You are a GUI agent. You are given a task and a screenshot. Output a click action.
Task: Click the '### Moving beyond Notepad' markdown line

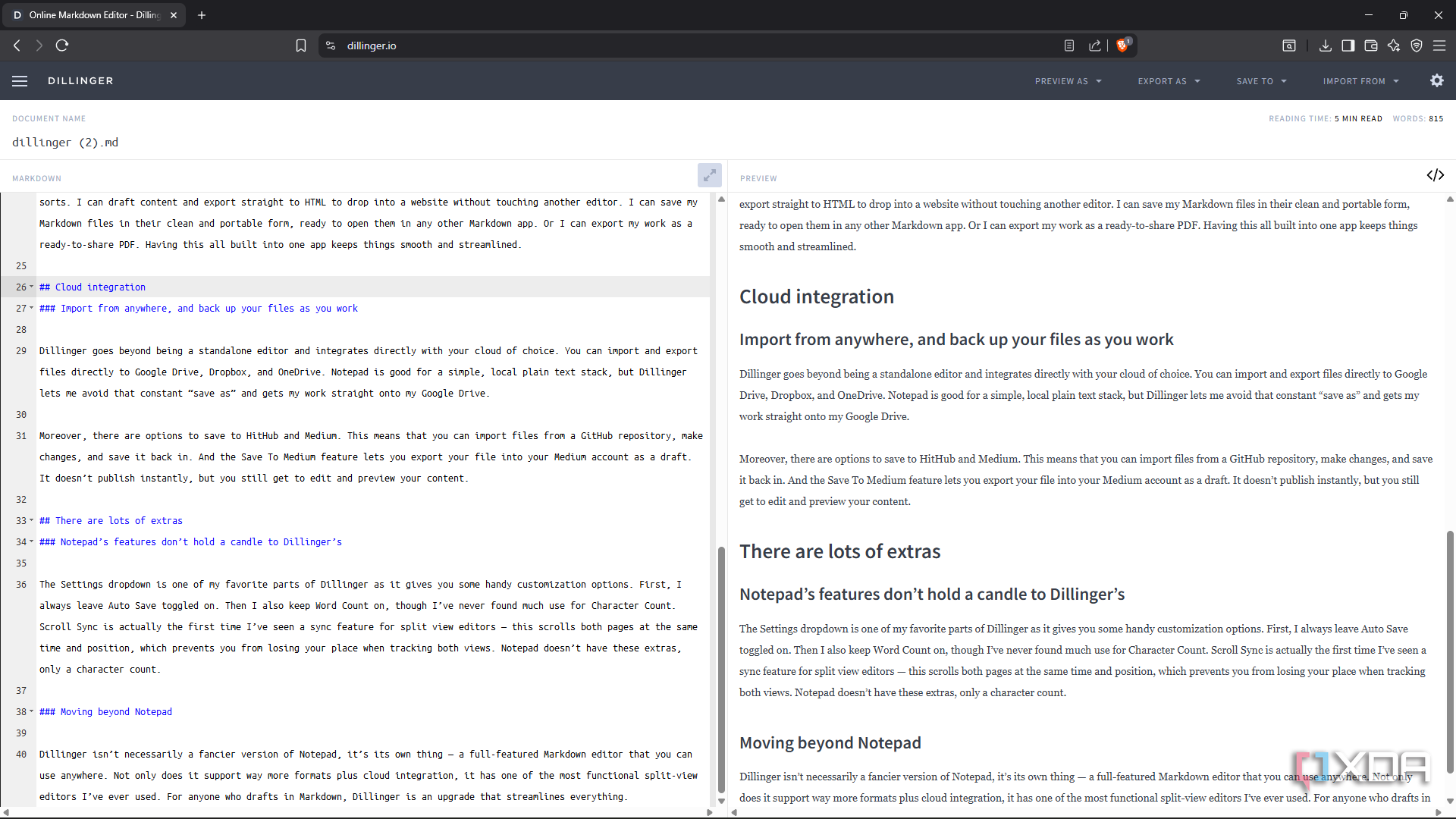coord(105,712)
